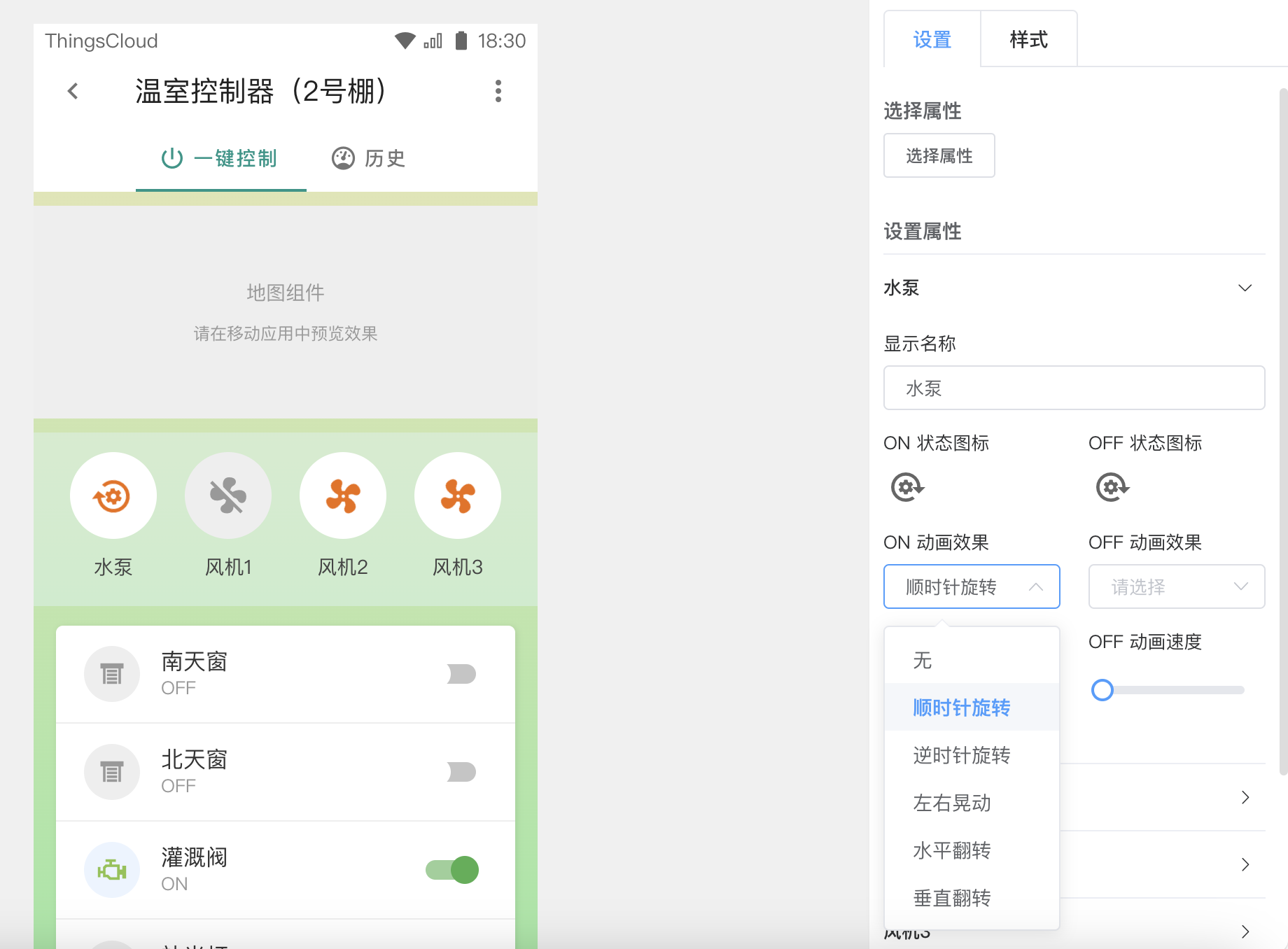Click the 风机3 fan icon
The image size is (1288, 949).
coord(458,495)
